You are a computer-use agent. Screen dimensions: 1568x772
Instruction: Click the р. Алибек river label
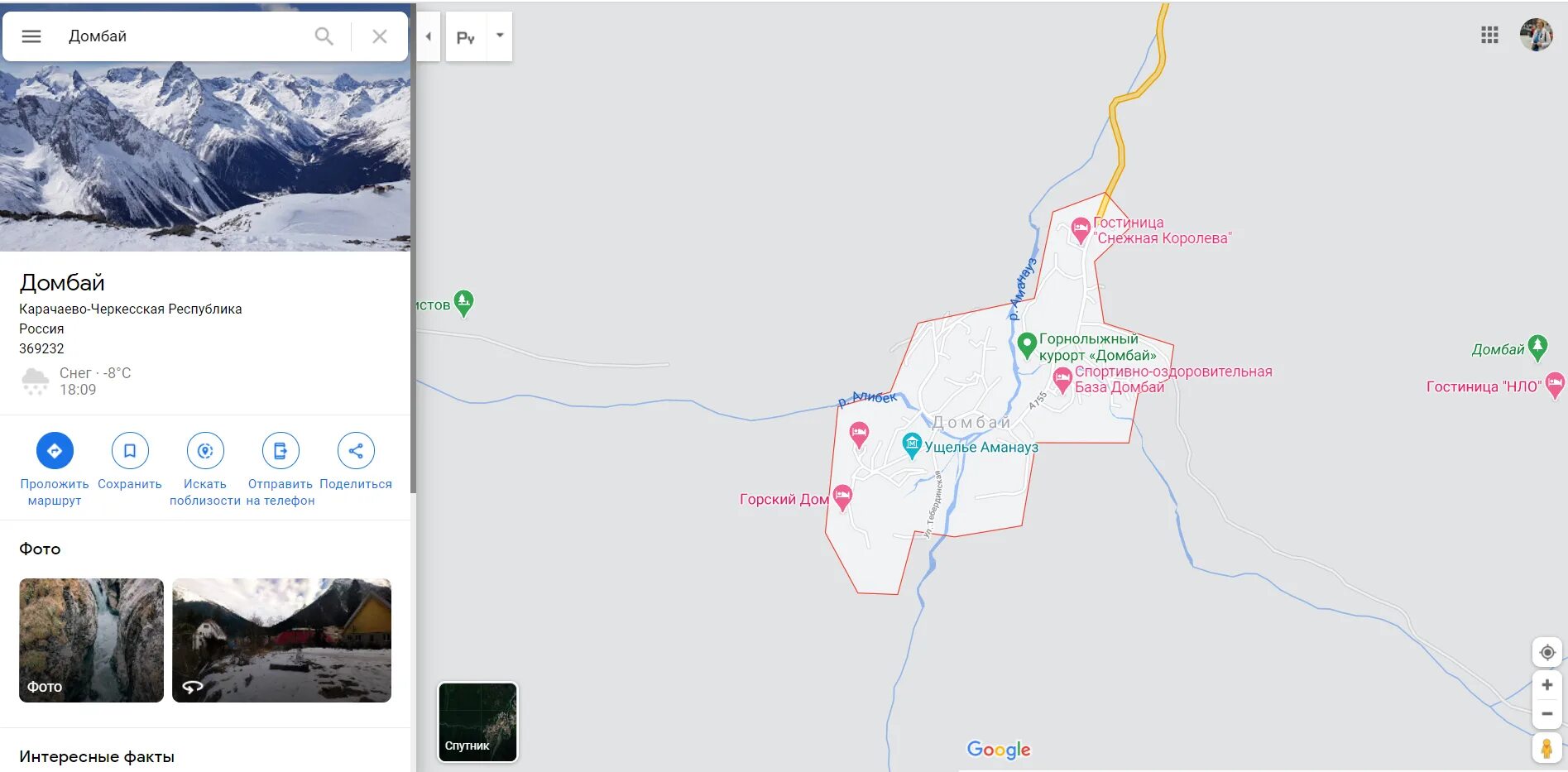tap(867, 399)
